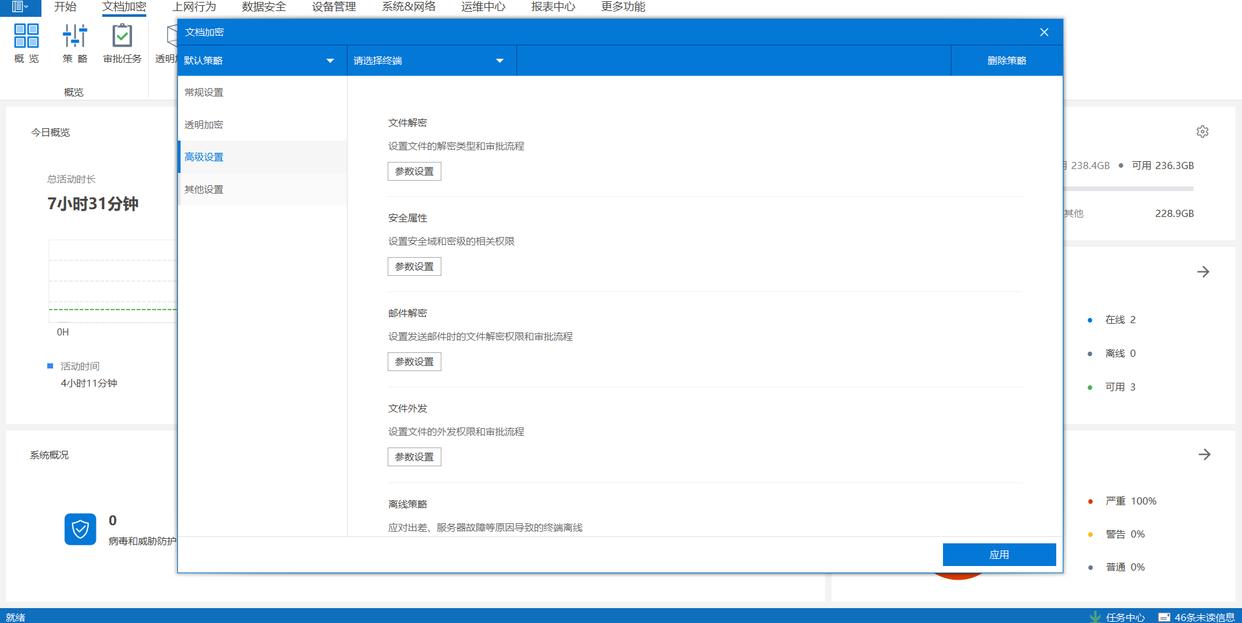This screenshot has height=623, width=1242.
Task: Click the arrow beside the alert severity panel
Action: click(x=1204, y=454)
